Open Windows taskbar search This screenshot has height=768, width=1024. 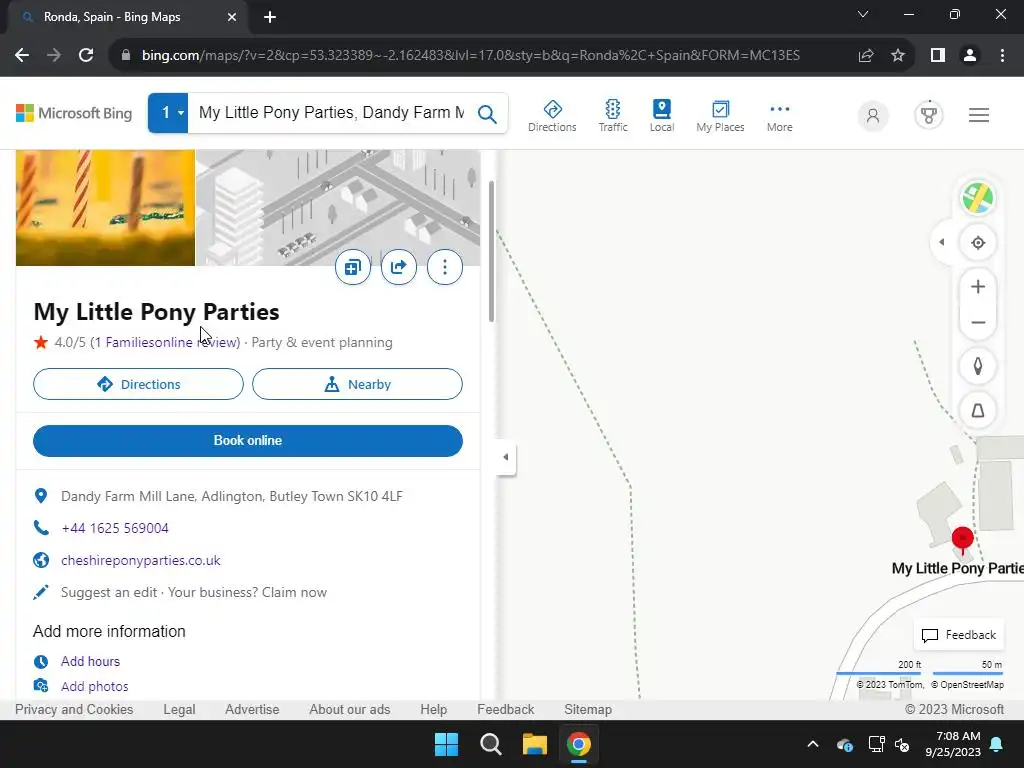pyautogui.click(x=490, y=744)
